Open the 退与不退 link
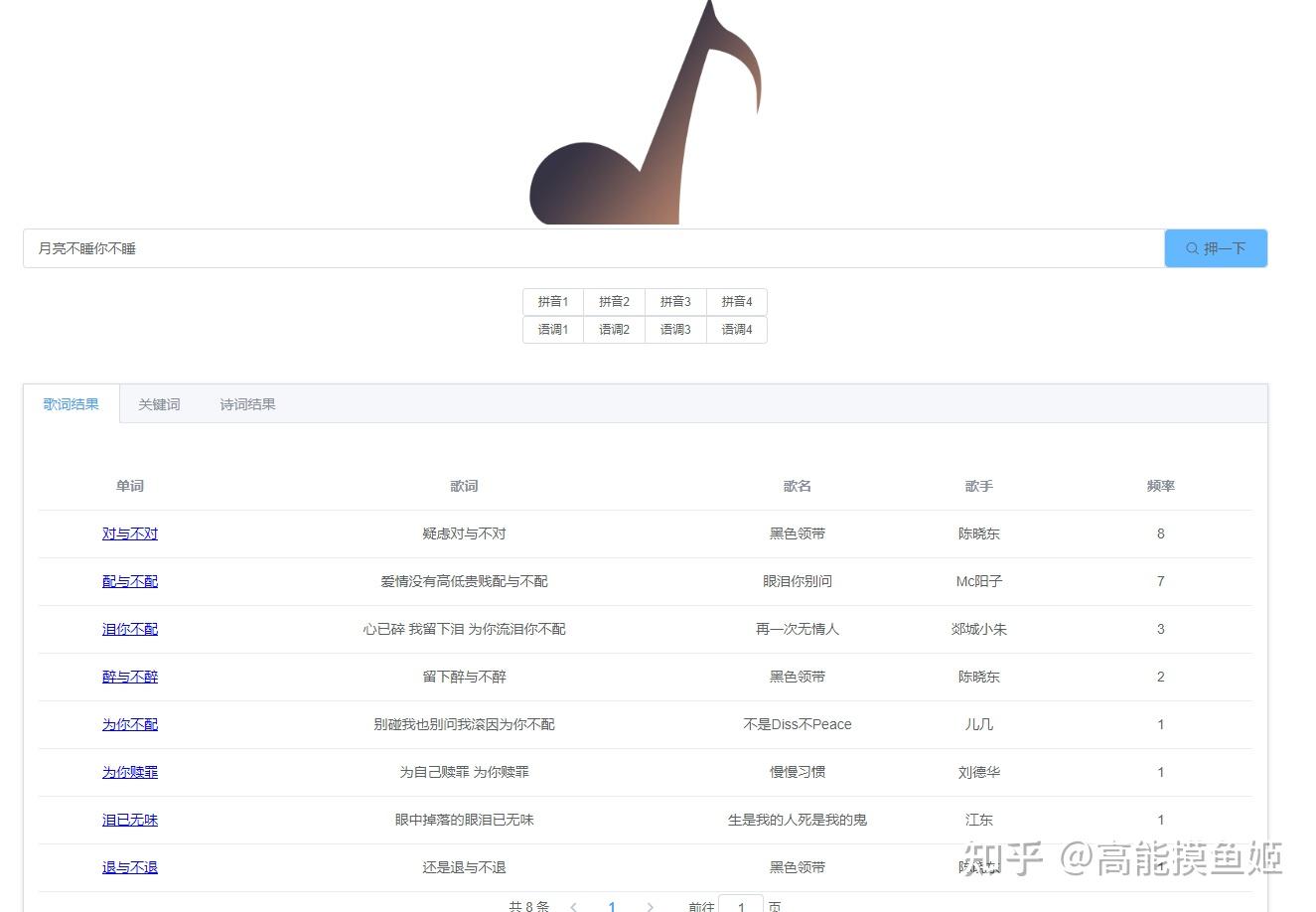The width and height of the screenshot is (1316, 912). coord(130,867)
